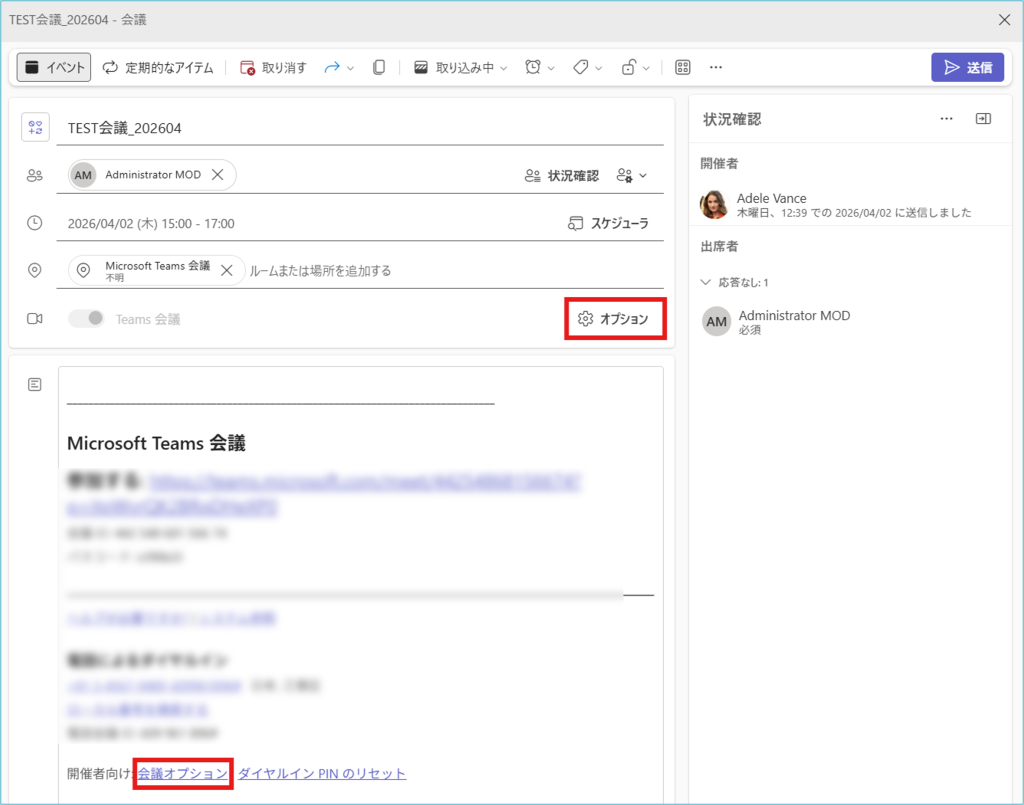Click the 送信 send button

pos(967,67)
